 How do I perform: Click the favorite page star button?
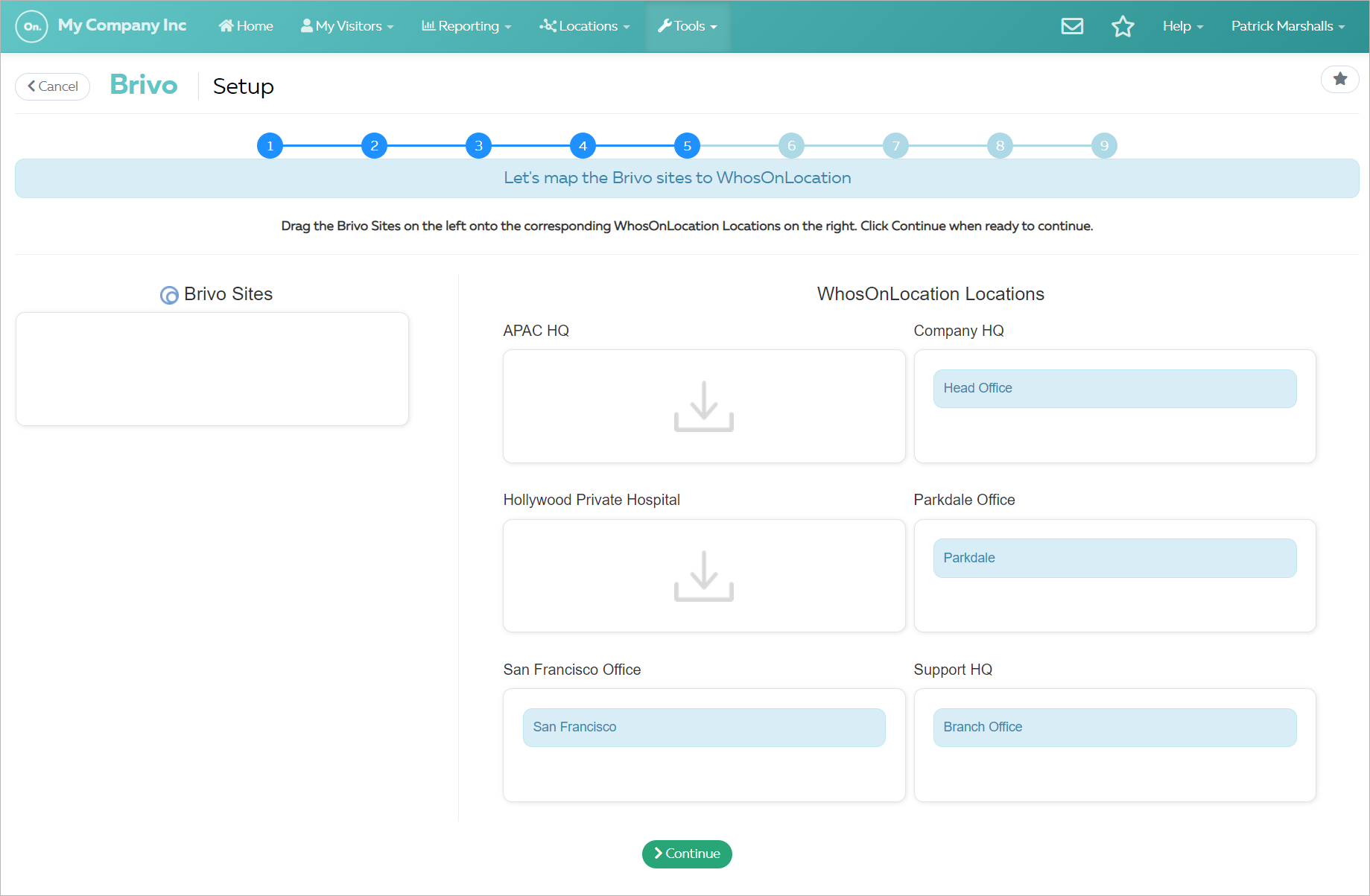pos(1339,79)
